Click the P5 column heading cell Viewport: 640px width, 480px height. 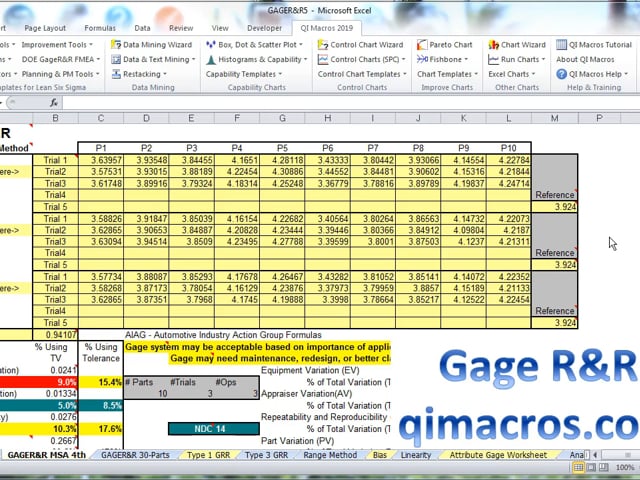tap(282, 148)
